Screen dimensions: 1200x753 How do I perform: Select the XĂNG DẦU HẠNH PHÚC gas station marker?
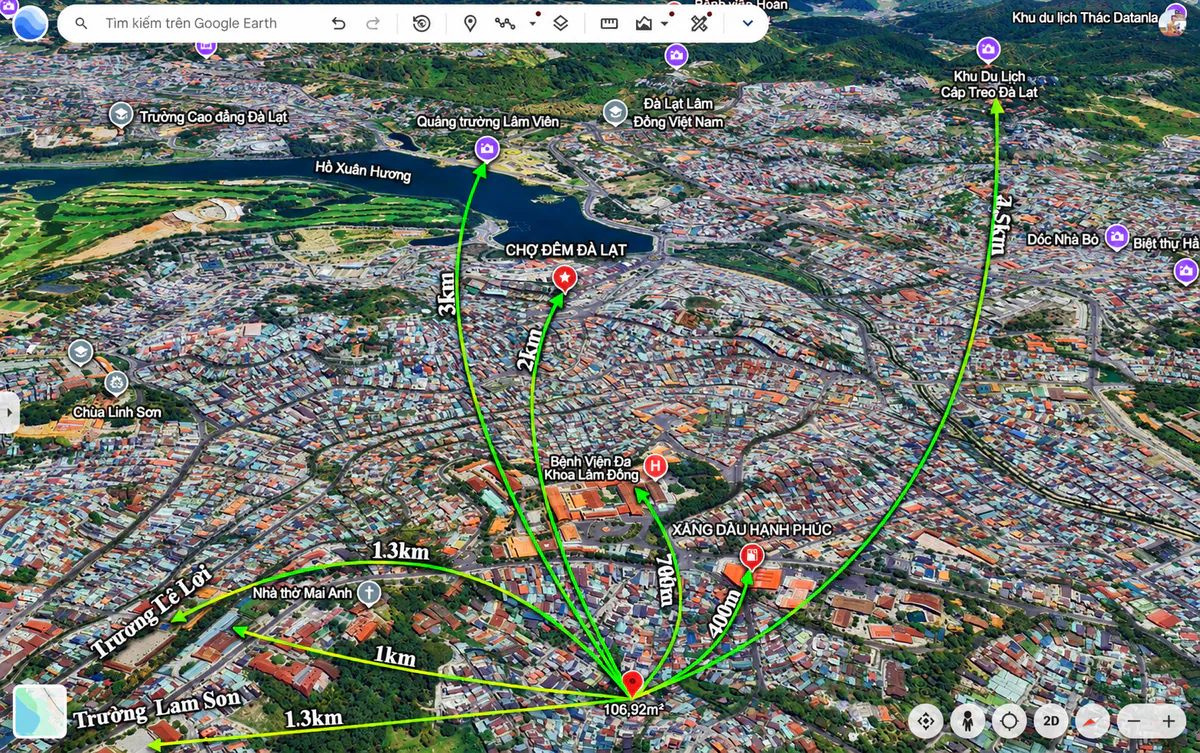752,557
